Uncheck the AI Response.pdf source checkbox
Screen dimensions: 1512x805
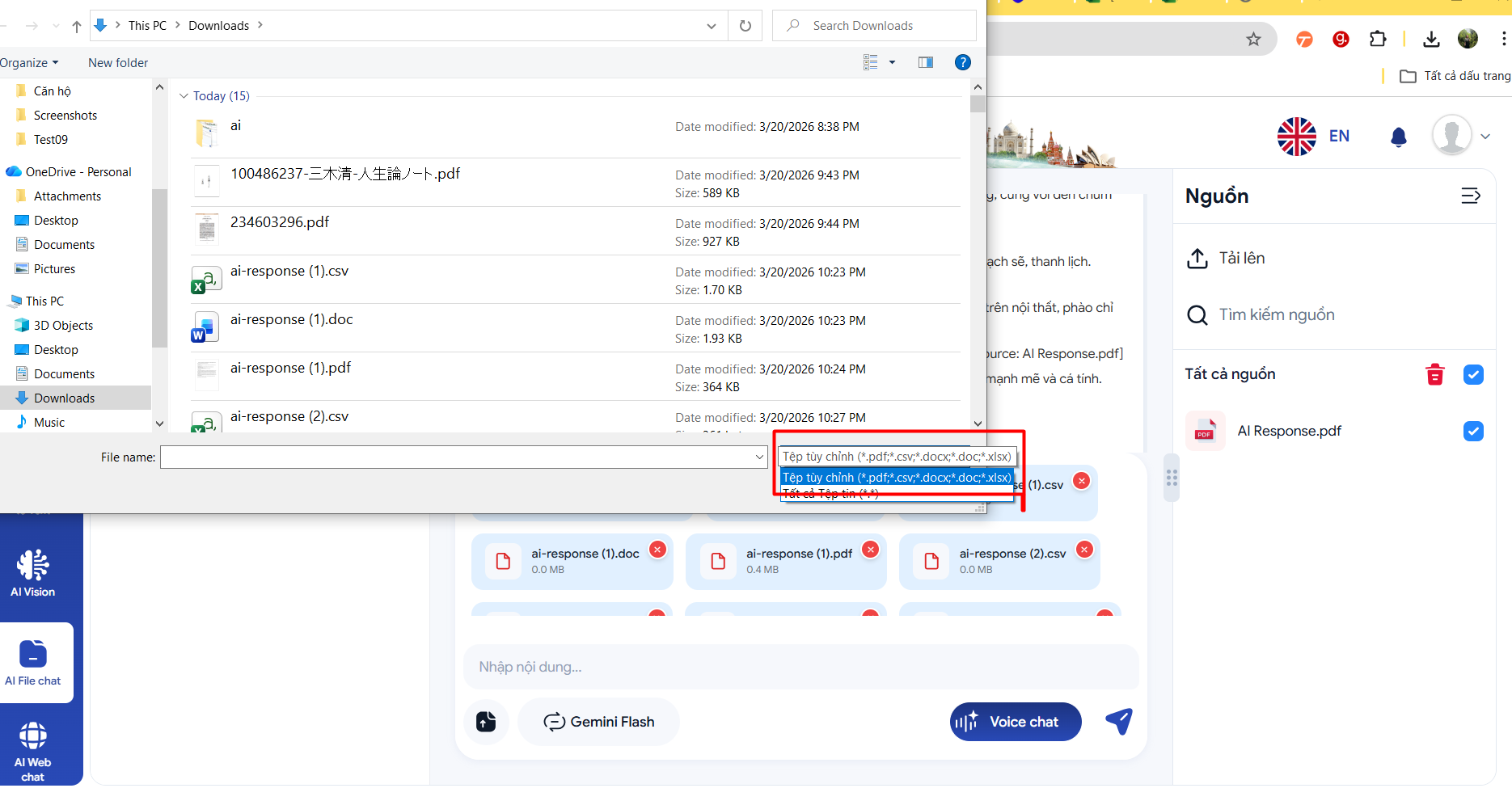tap(1472, 432)
